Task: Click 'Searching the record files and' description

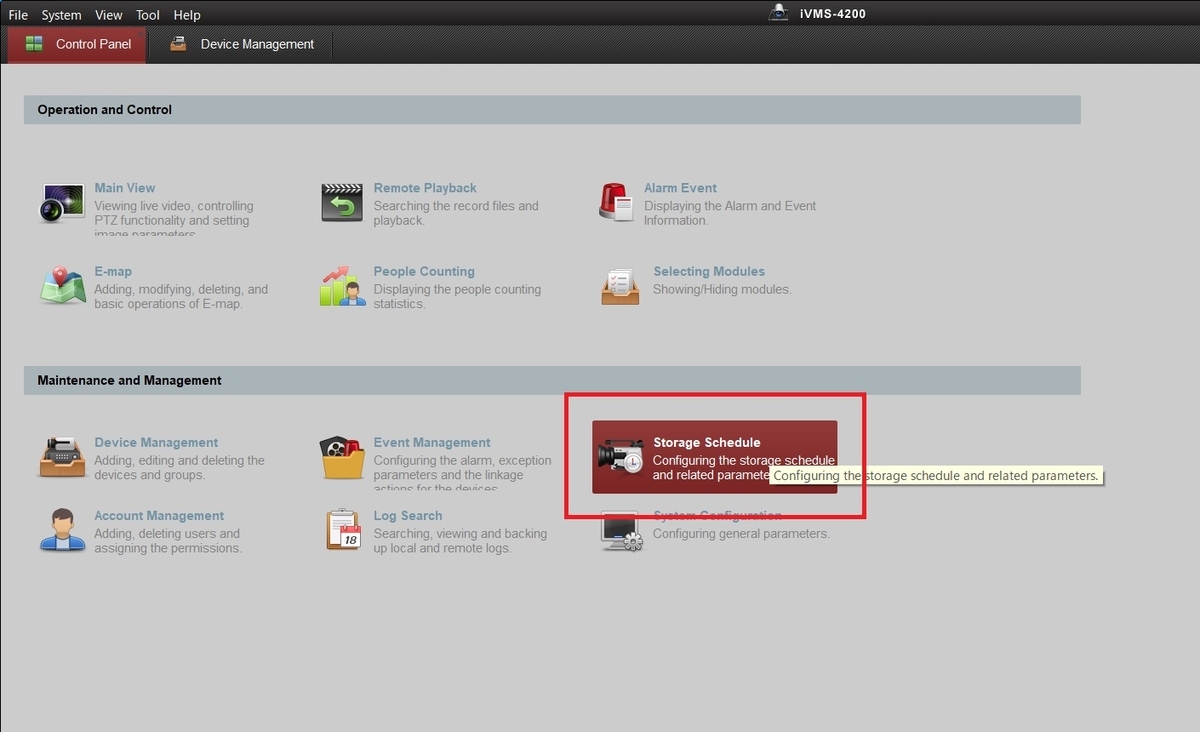Action: (456, 206)
